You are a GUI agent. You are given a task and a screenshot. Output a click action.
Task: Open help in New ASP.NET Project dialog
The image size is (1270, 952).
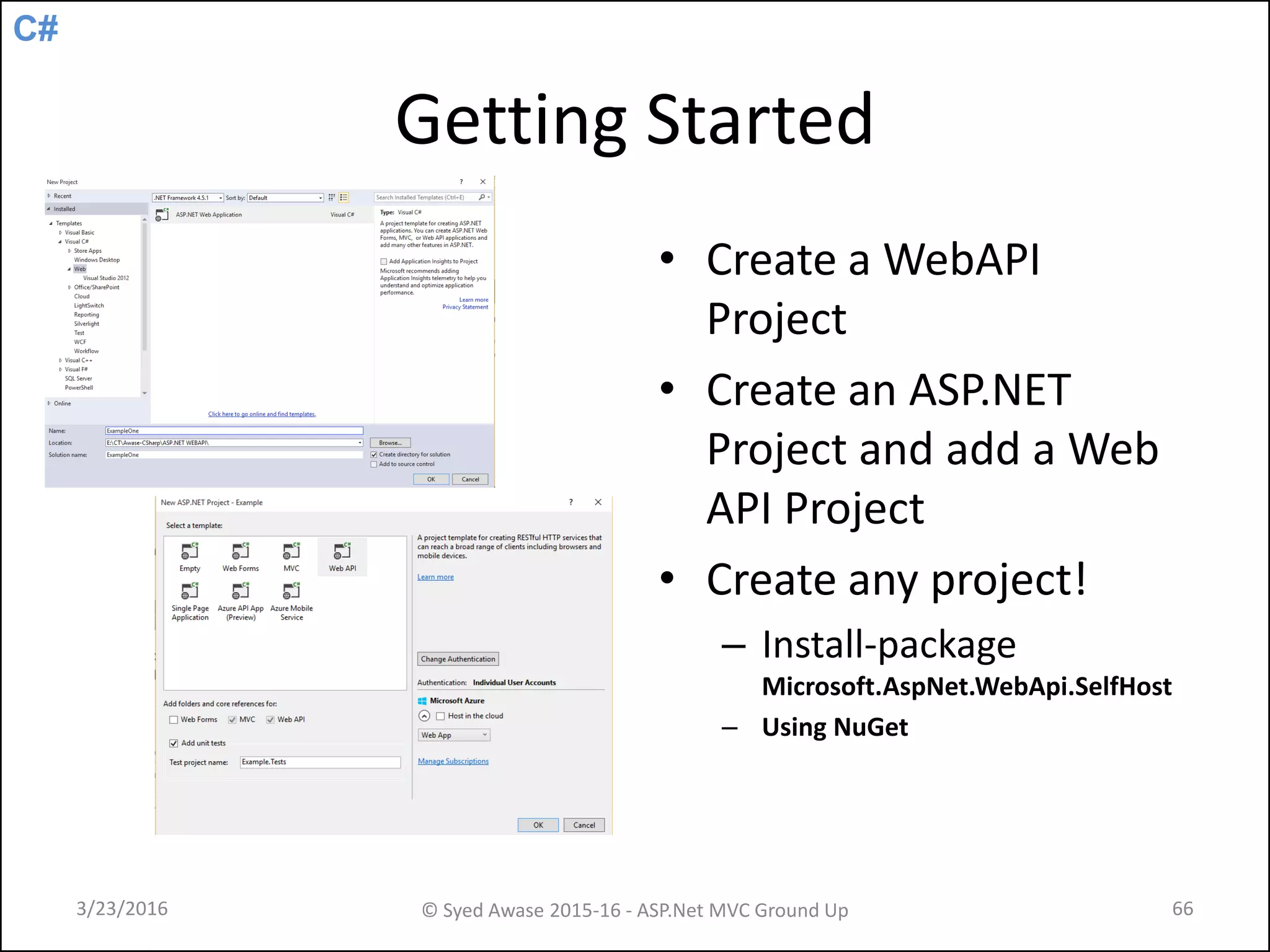point(571,502)
